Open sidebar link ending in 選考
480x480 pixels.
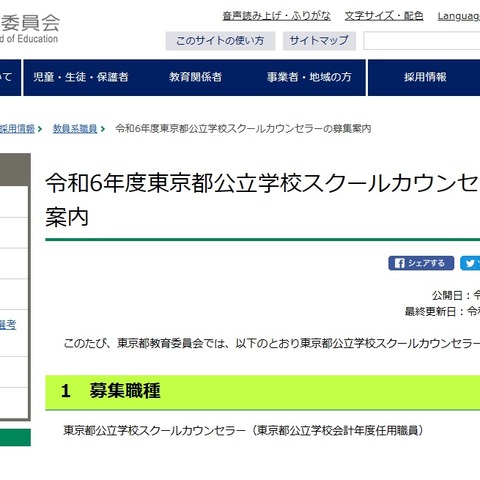(x=8, y=324)
